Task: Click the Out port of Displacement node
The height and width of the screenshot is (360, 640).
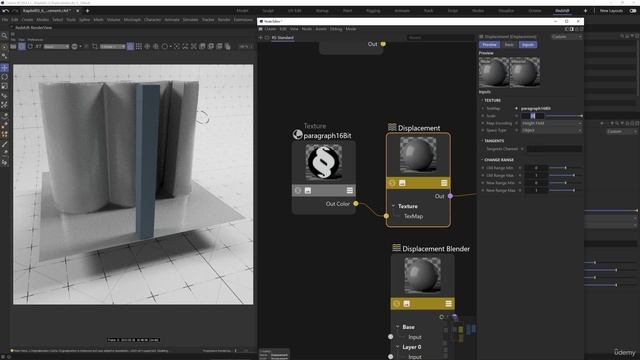Action: click(x=450, y=196)
